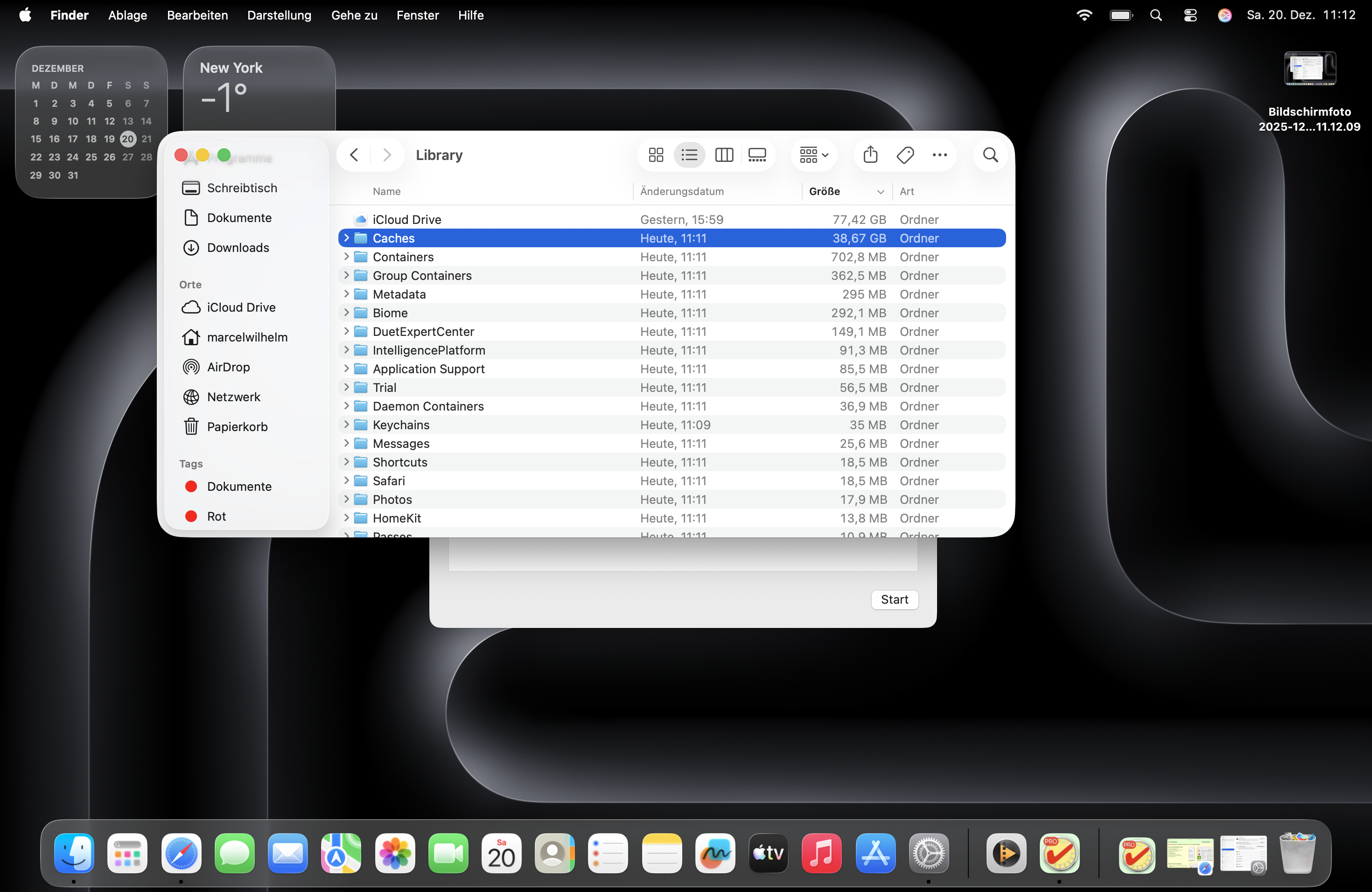The height and width of the screenshot is (892, 1372).
Task: Click the tag icon in toolbar
Action: click(904, 155)
